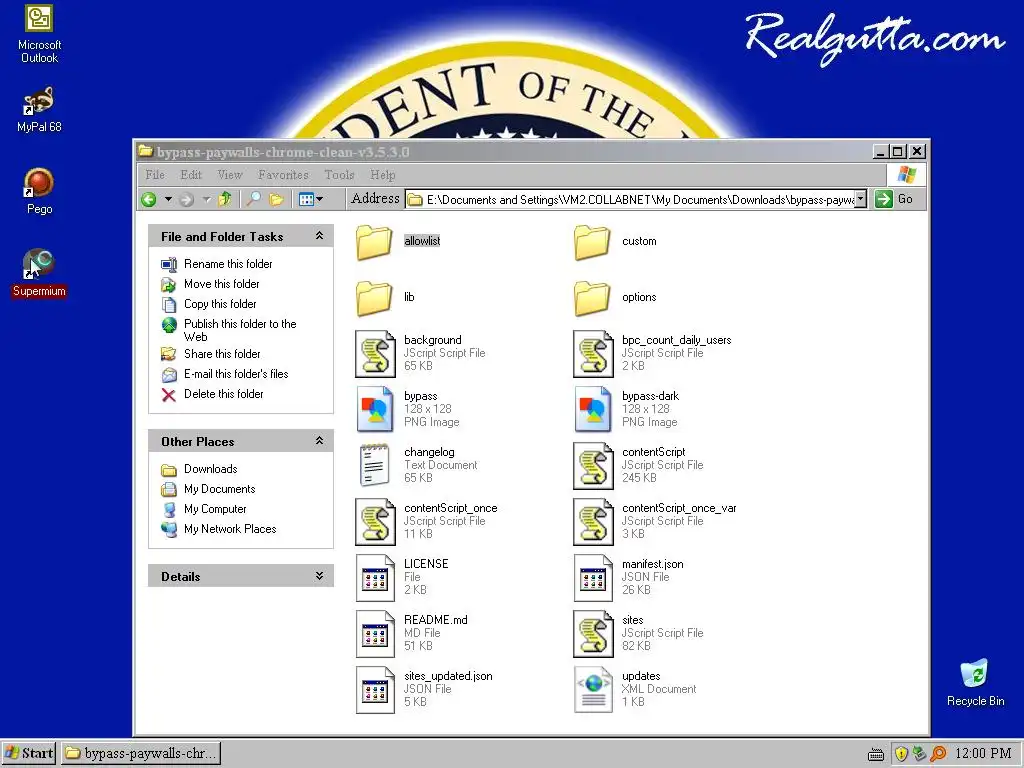This screenshot has width=1024, height=768.
Task: Open the Help menu
Action: [383, 175]
